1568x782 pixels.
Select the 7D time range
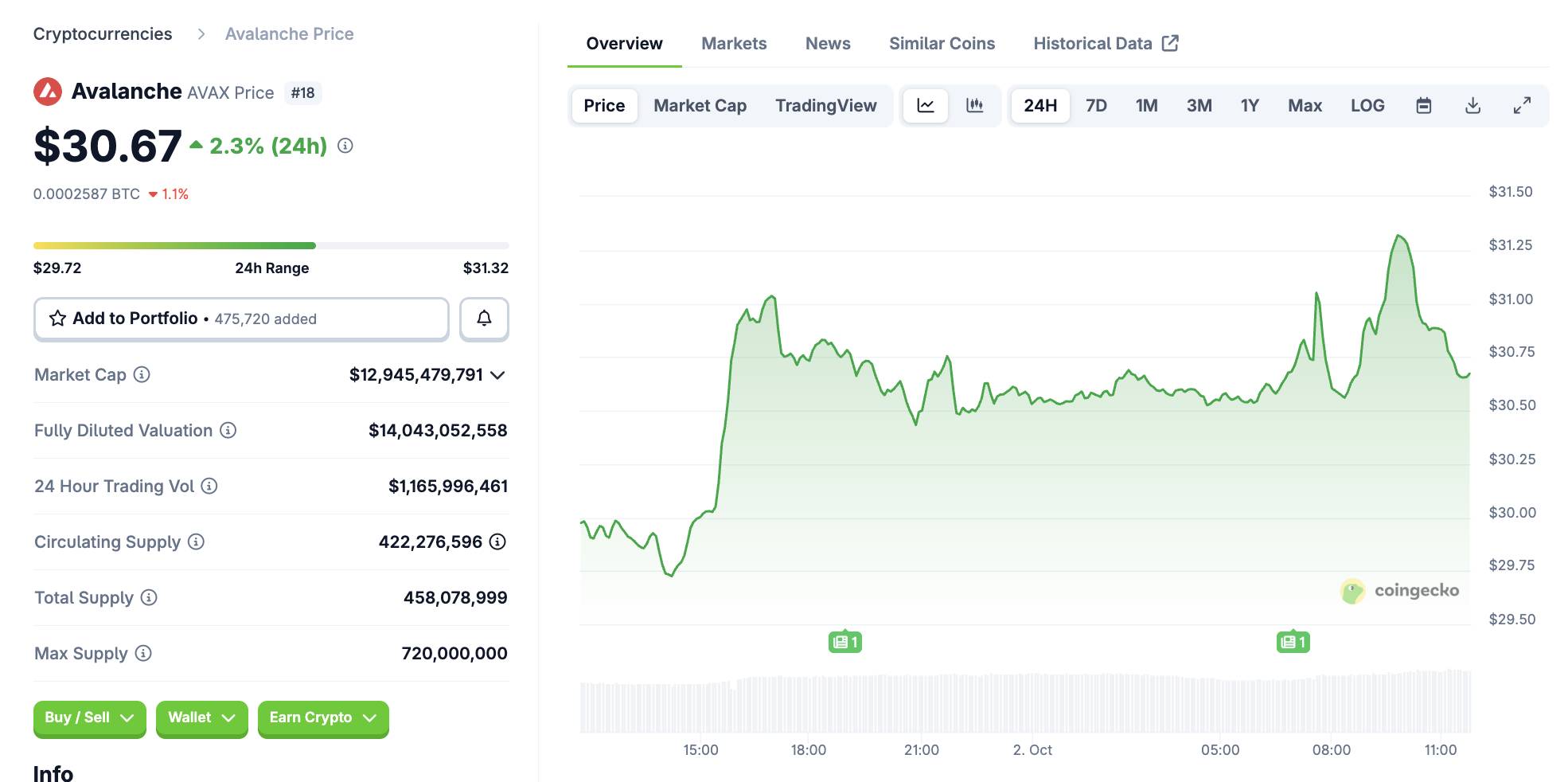click(1096, 106)
